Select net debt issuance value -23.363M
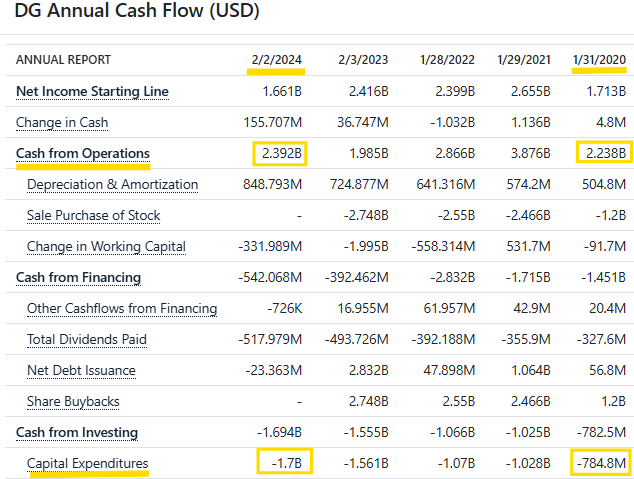 click(x=274, y=370)
